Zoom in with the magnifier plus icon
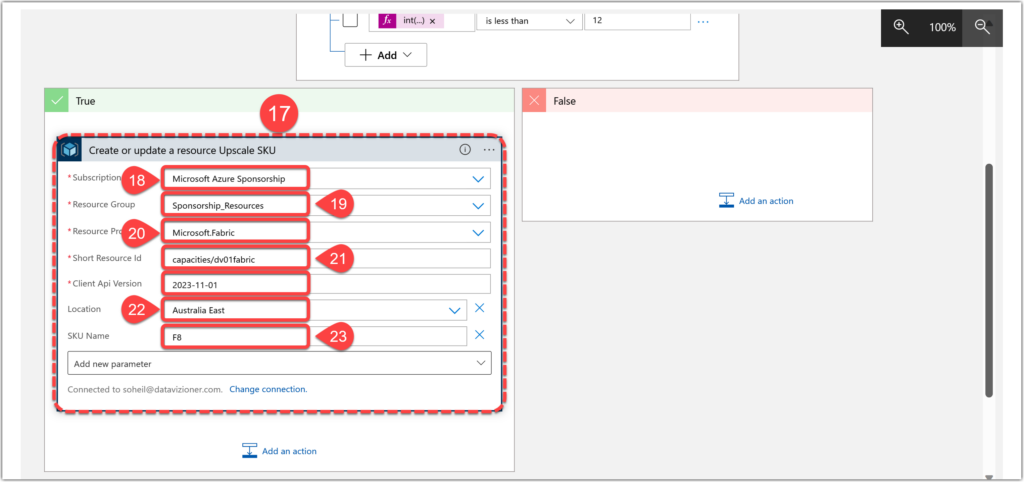 pos(901,27)
